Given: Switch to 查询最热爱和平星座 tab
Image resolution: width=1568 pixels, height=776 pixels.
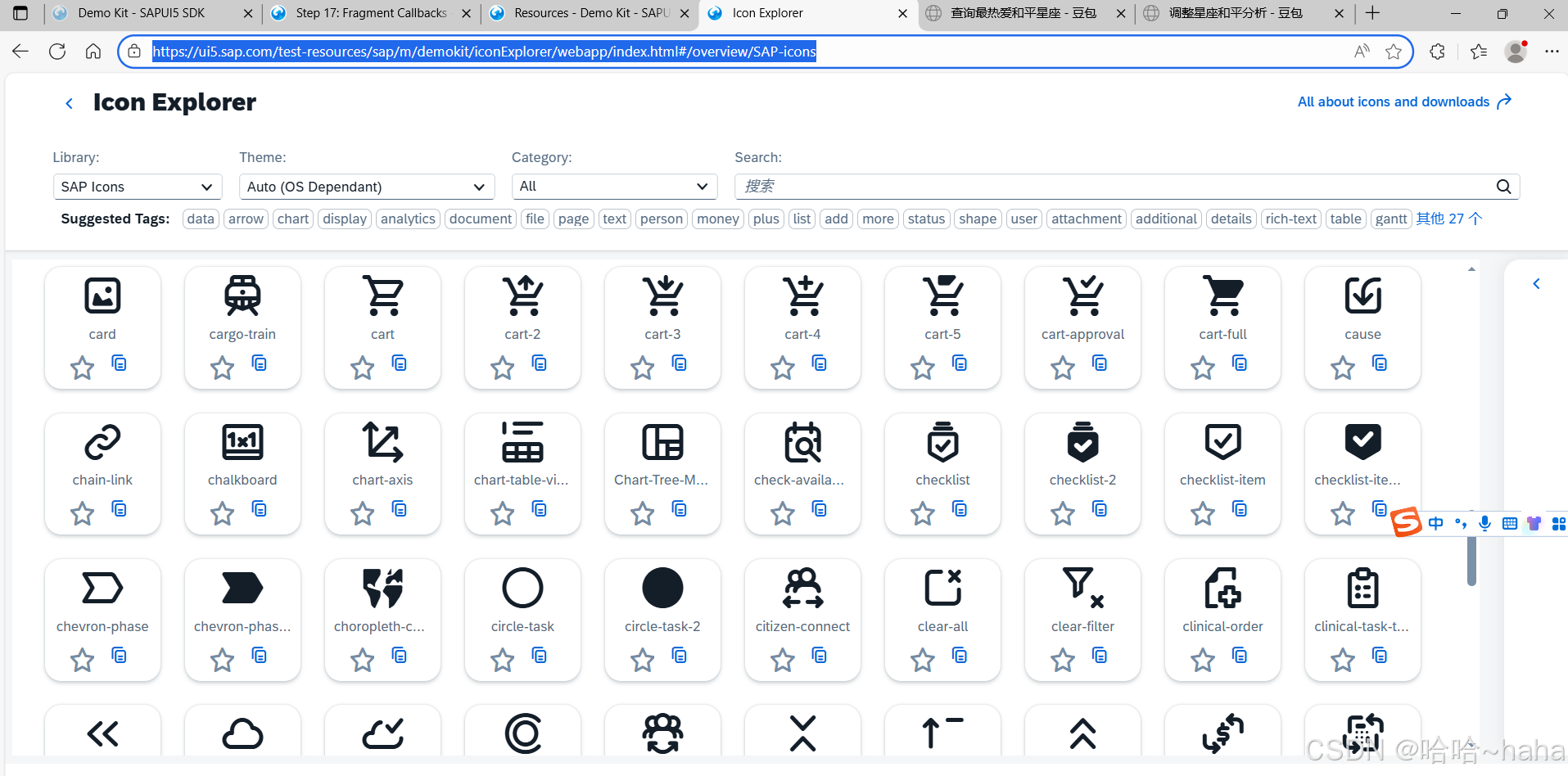Looking at the screenshot, I should 1026,13.
